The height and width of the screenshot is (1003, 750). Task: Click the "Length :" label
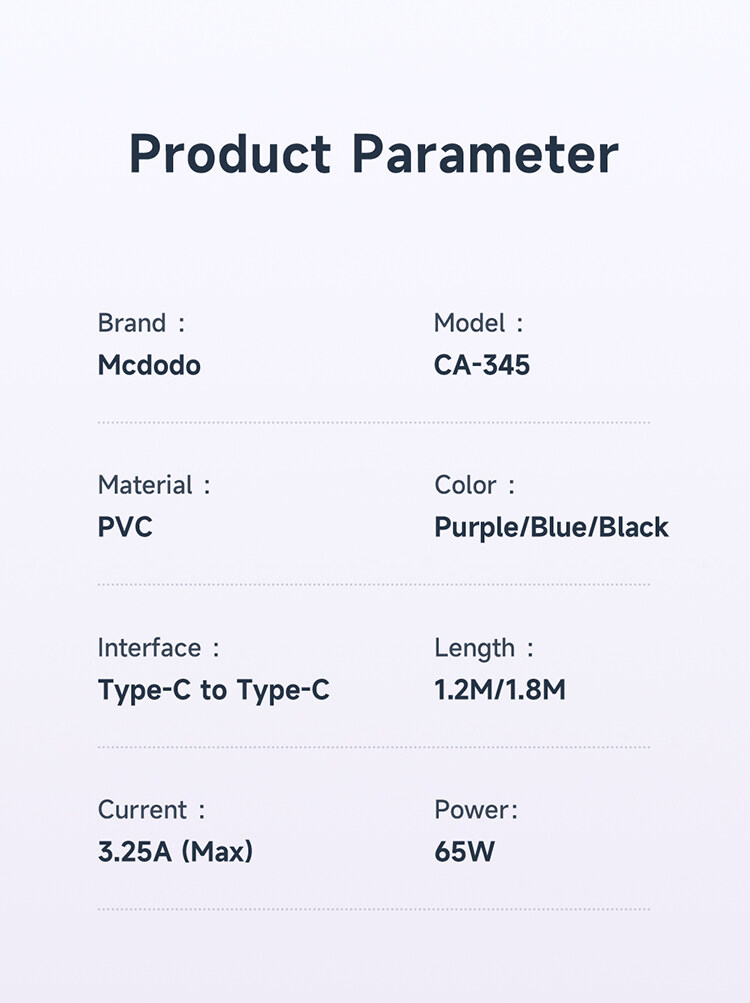tap(484, 648)
